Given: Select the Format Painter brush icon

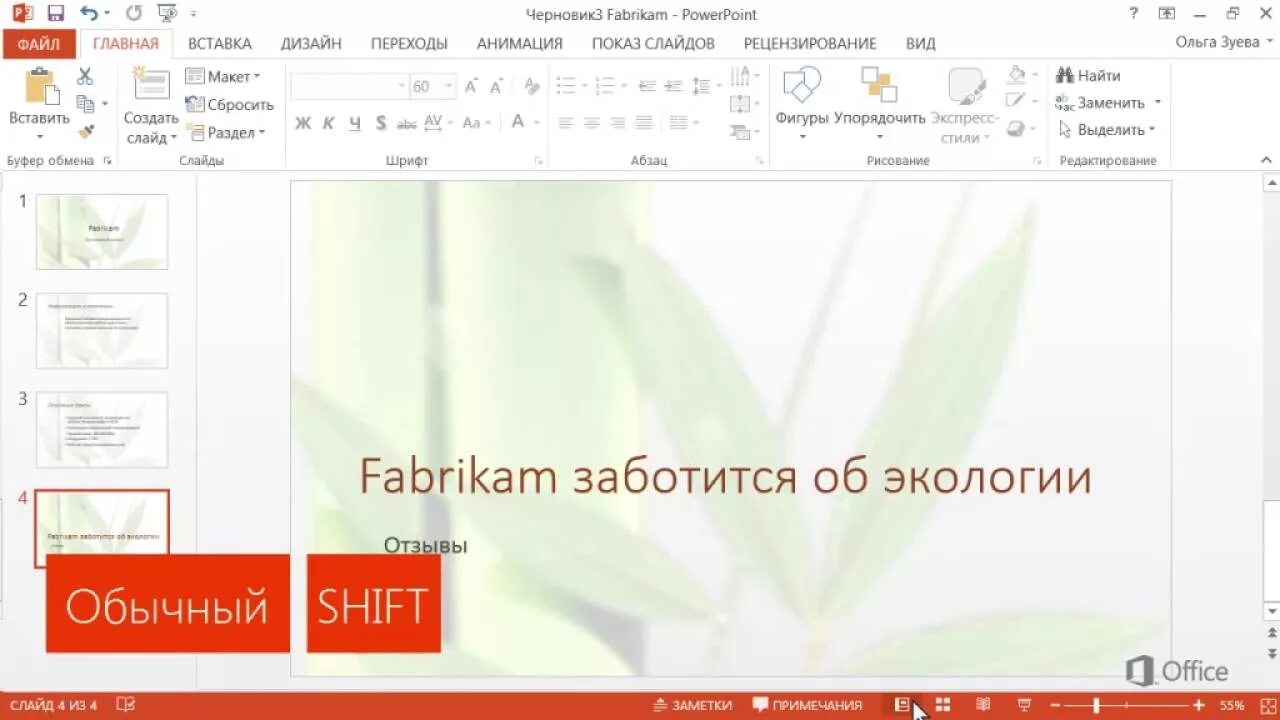Looking at the screenshot, I should (x=85, y=132).
